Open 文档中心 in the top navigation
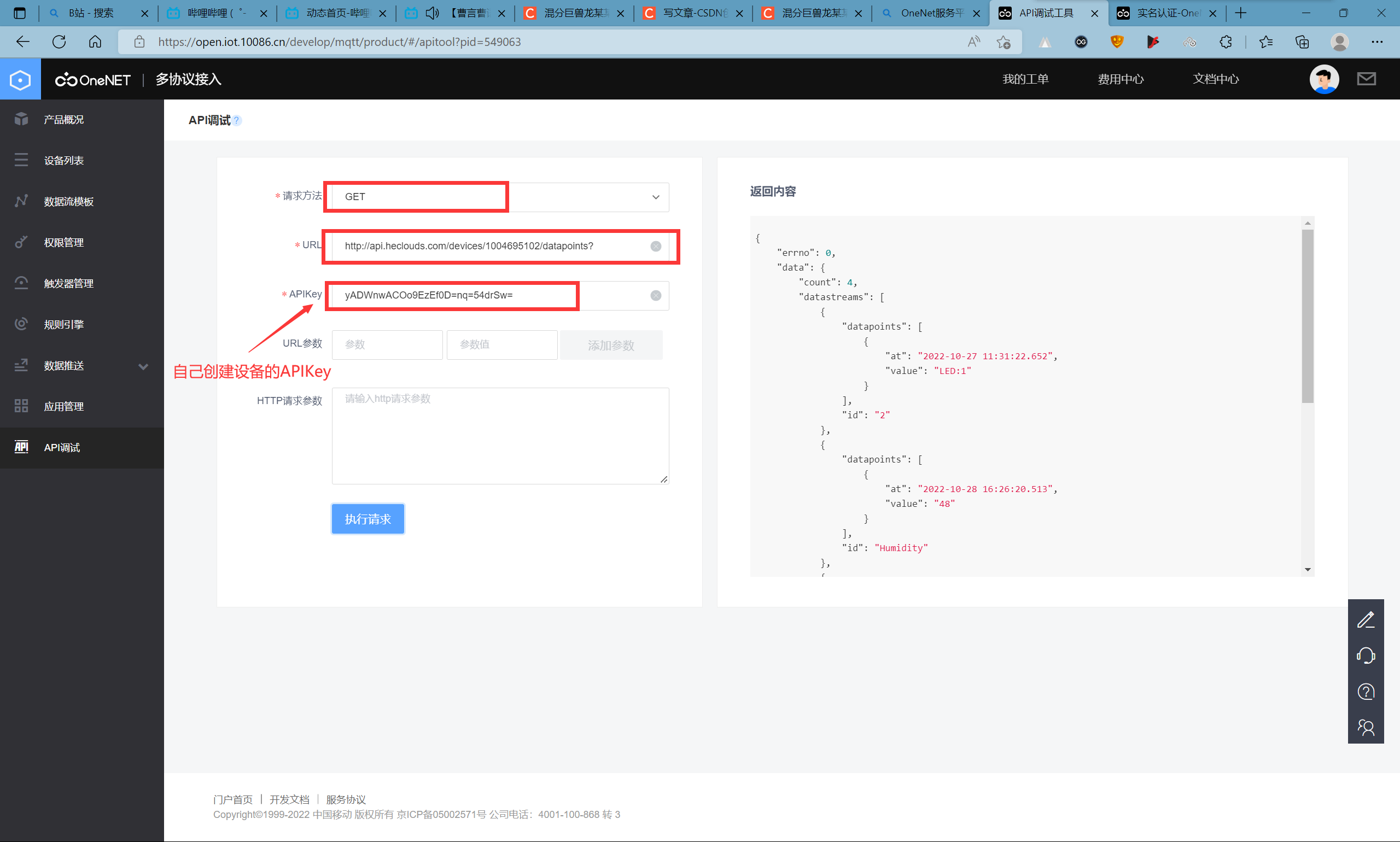 click(1216, 79)
